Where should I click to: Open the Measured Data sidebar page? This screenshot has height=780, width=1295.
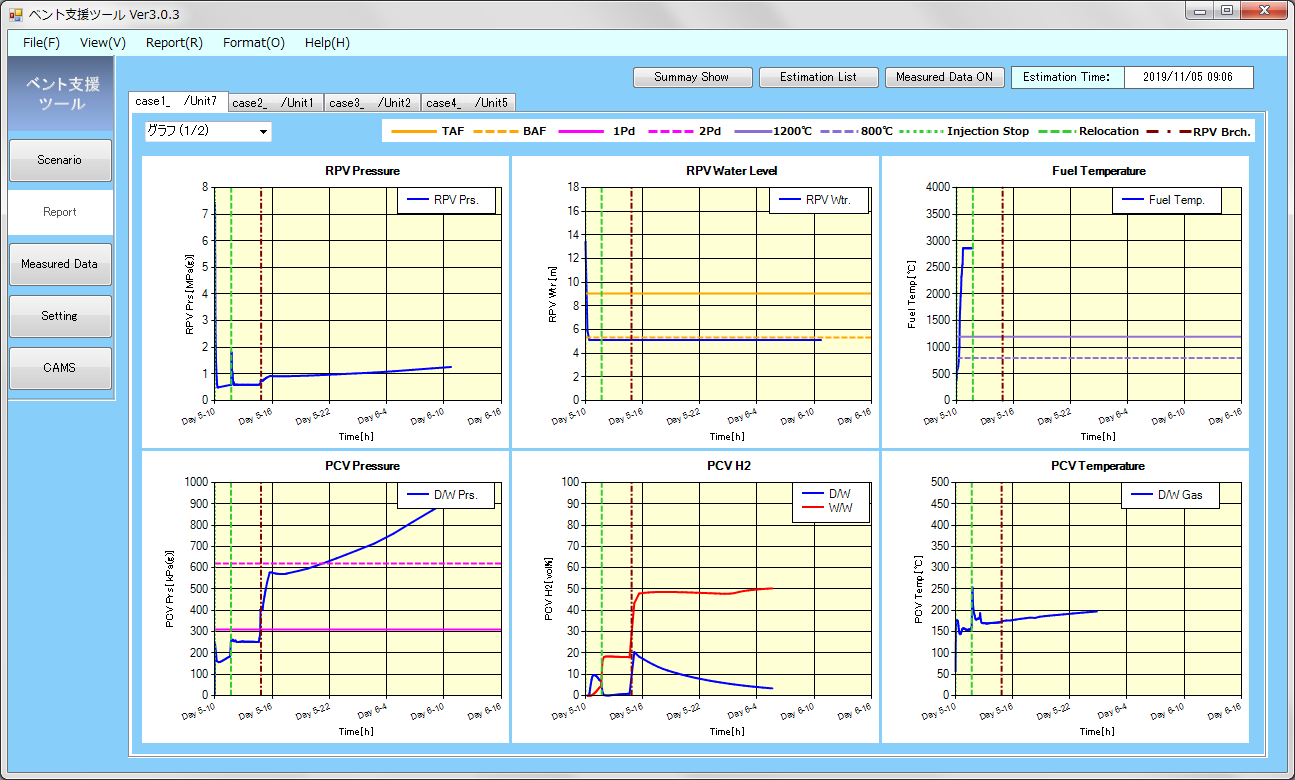[x=60, y=264]
